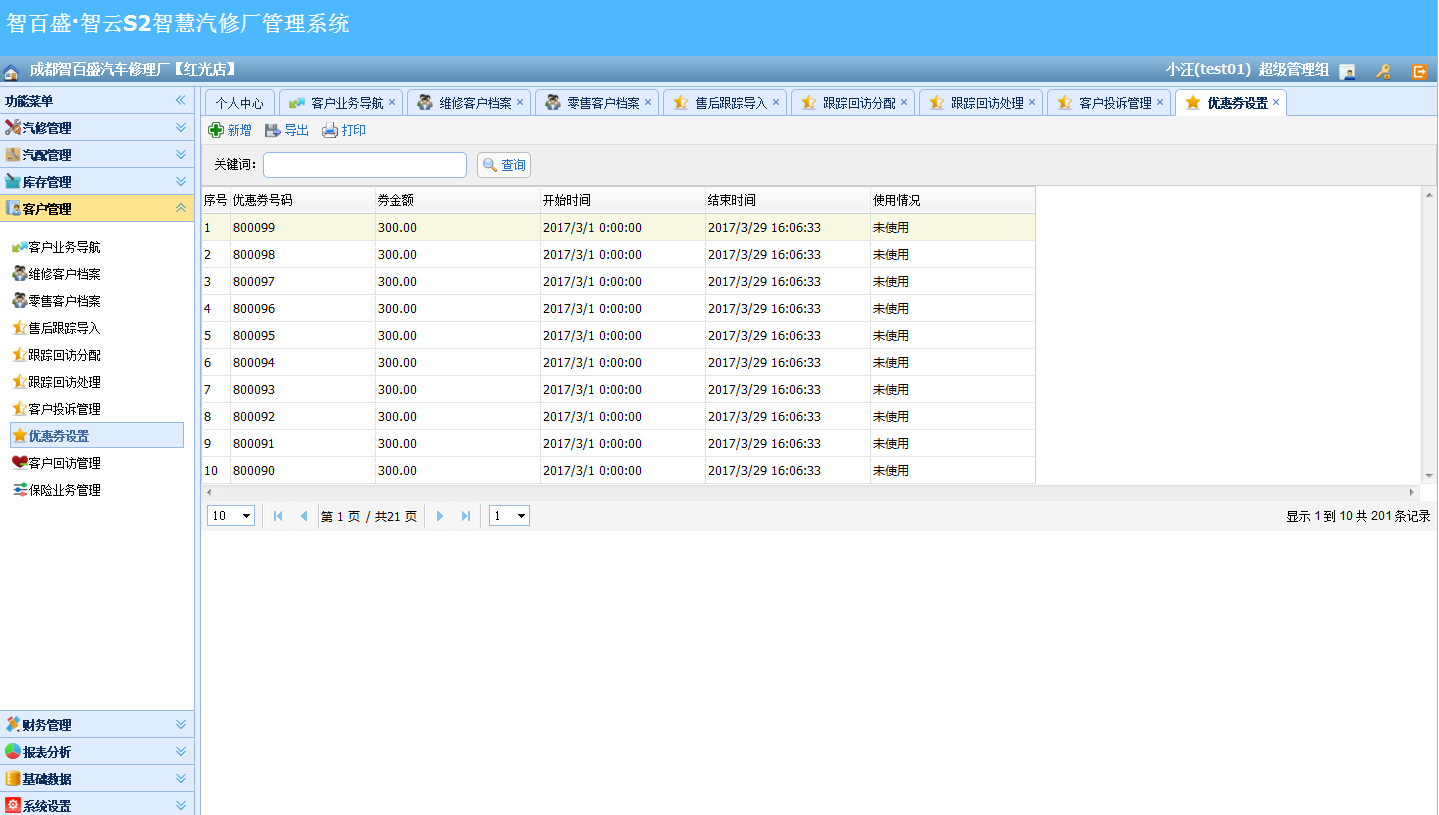Go to previous page of results

click(304, 516)
